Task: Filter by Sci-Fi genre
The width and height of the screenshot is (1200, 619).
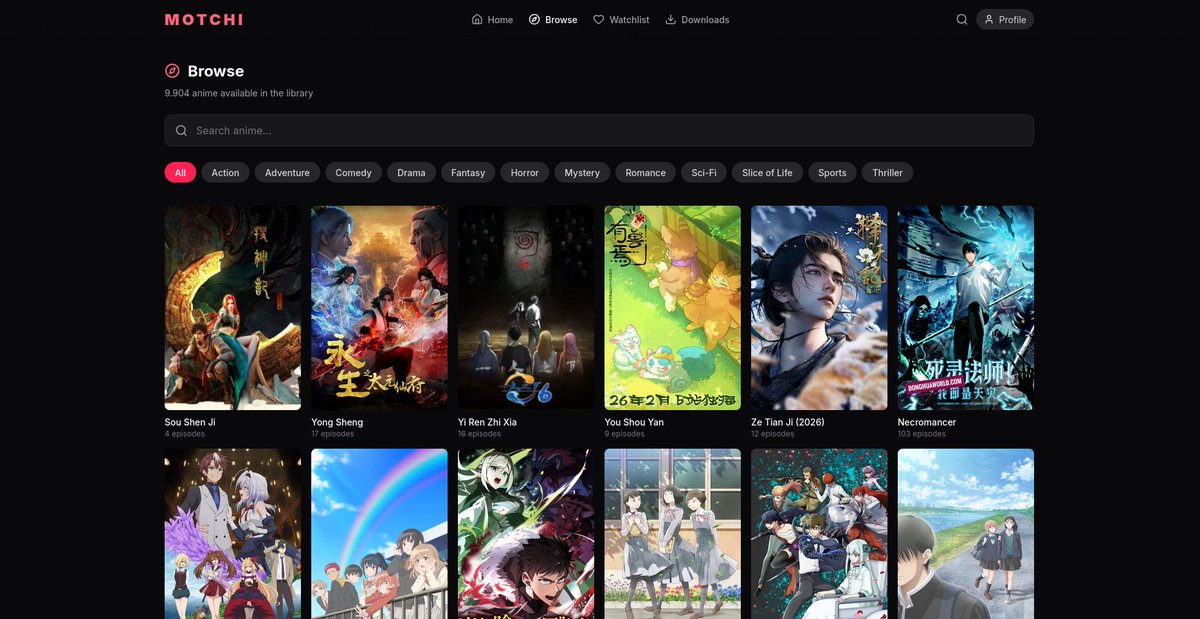Action: (704, 172)
